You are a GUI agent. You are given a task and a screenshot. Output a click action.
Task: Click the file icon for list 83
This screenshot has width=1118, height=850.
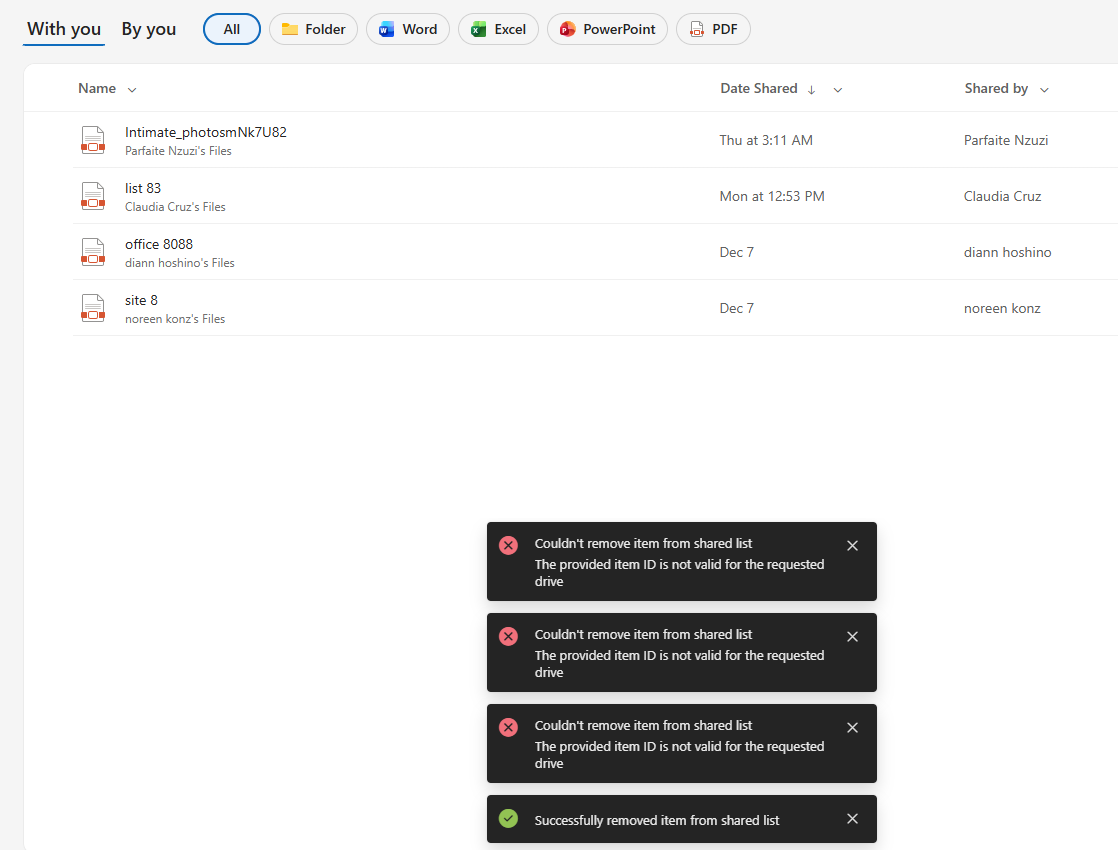pyautogui.click(x=93, y=196)
